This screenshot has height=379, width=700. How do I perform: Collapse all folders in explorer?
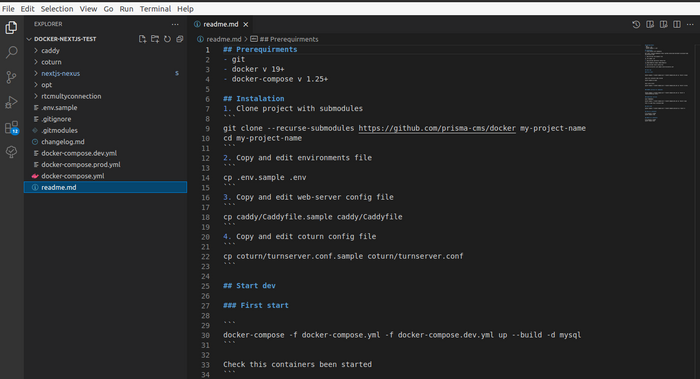[x=179, y=39]
